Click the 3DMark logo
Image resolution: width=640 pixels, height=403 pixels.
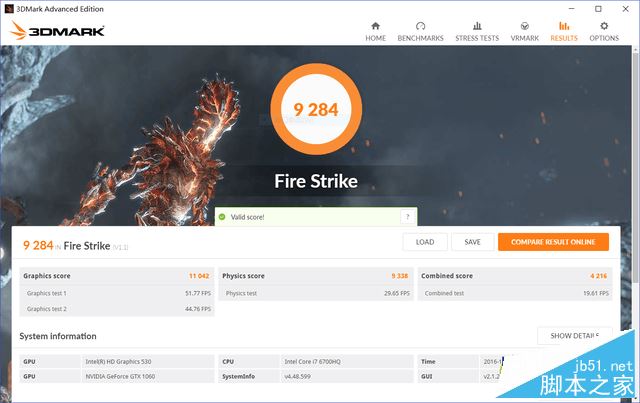(57, 31)
